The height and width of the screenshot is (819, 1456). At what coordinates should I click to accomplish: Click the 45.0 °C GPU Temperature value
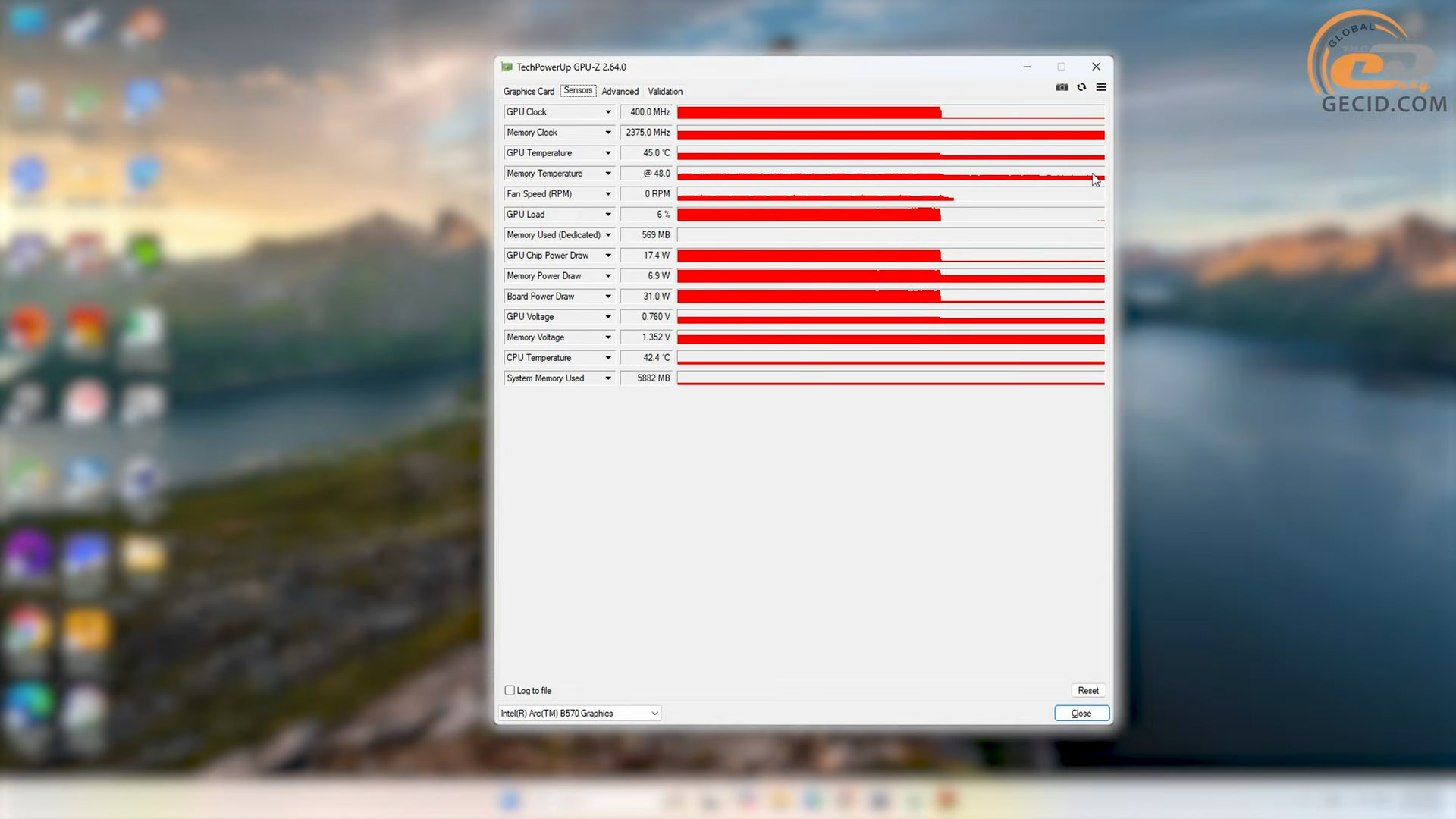646,153
